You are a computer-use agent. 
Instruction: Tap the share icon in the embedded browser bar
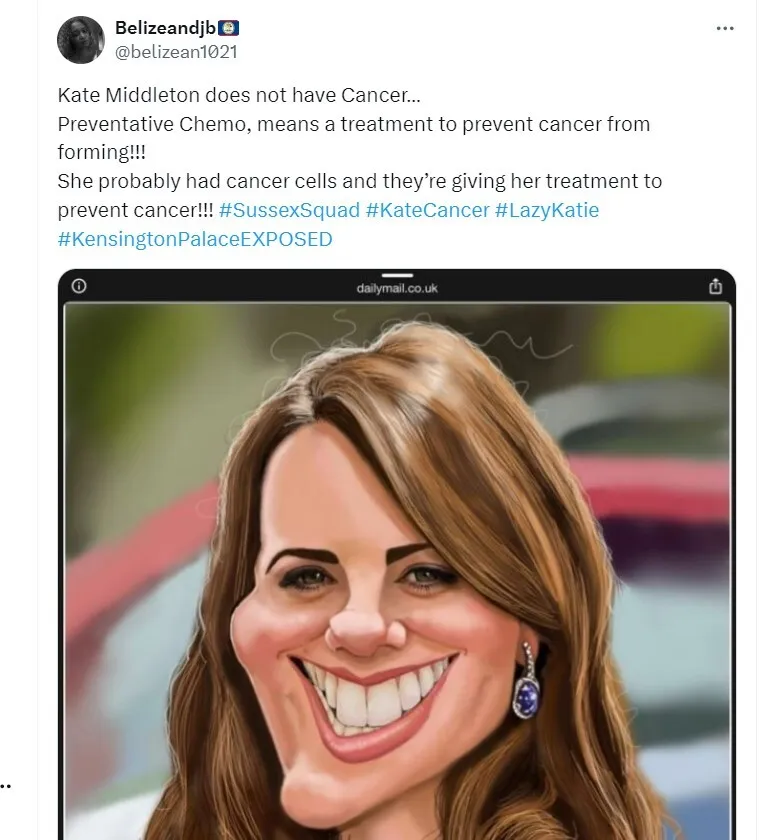click(715, 287)
